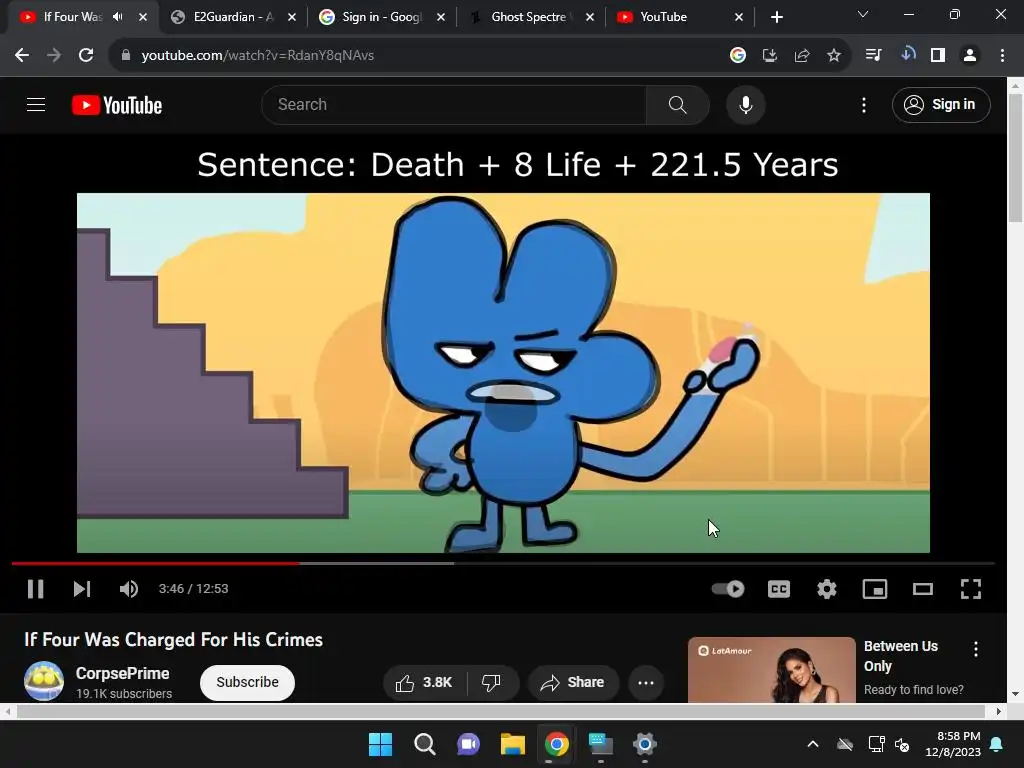Subscribe to CorpsePrime
This screenshot has width=1024, height=768.
[x=248, y=682]
